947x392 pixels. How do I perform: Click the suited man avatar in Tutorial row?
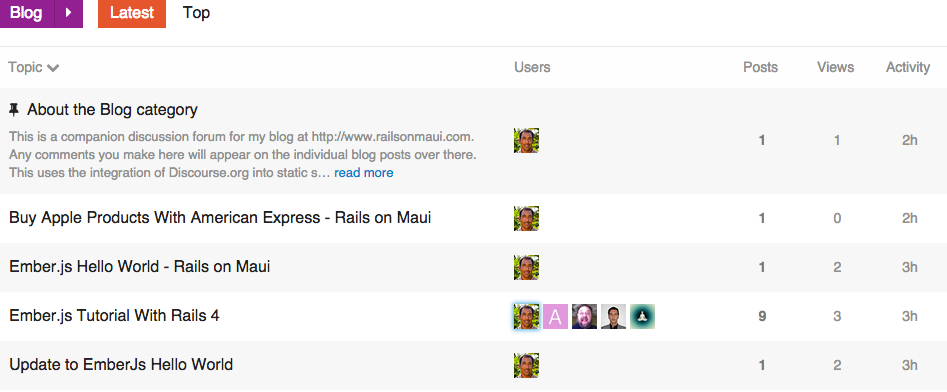point(613,316)
